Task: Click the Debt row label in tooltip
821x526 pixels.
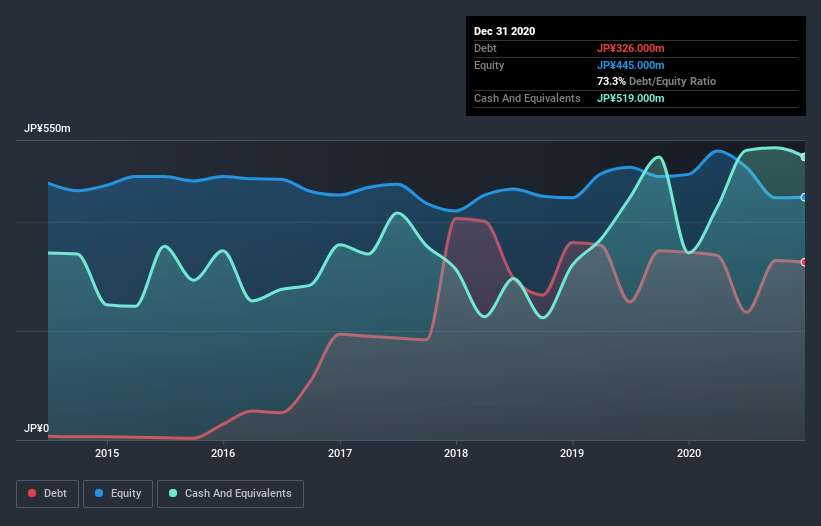Action: [x=485, y=48]
